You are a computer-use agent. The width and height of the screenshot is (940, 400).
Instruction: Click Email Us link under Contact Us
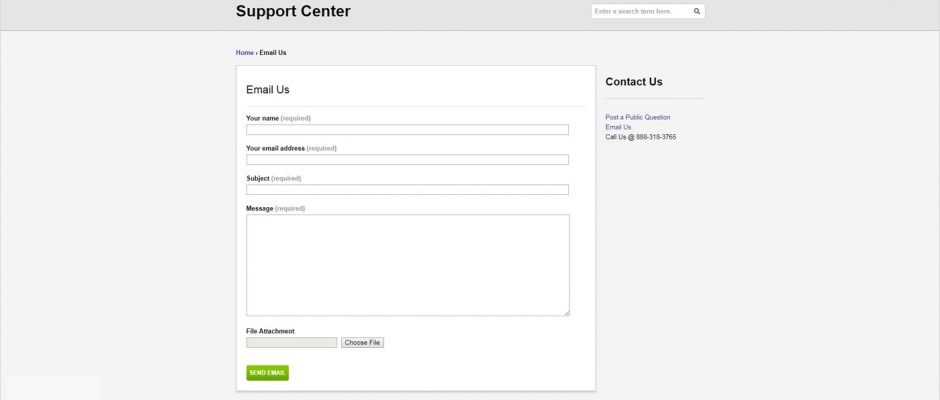[x=618, y=127]
